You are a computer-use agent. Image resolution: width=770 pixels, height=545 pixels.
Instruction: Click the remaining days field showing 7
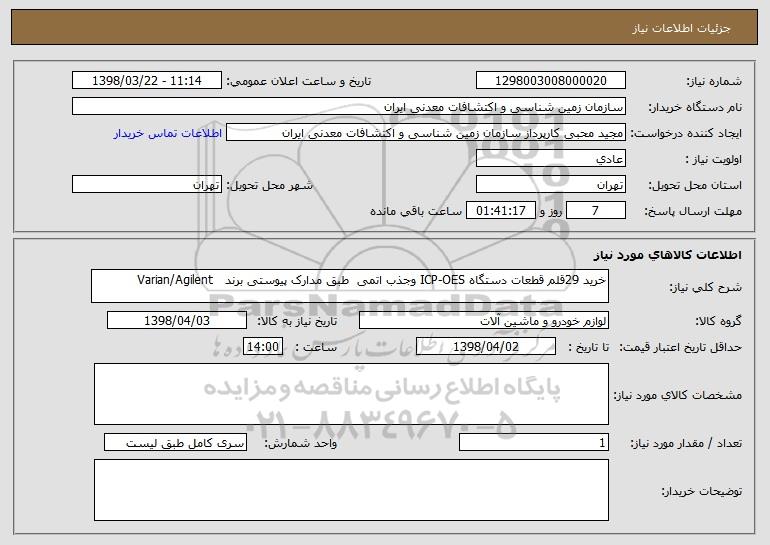click(x=596, y=211)
